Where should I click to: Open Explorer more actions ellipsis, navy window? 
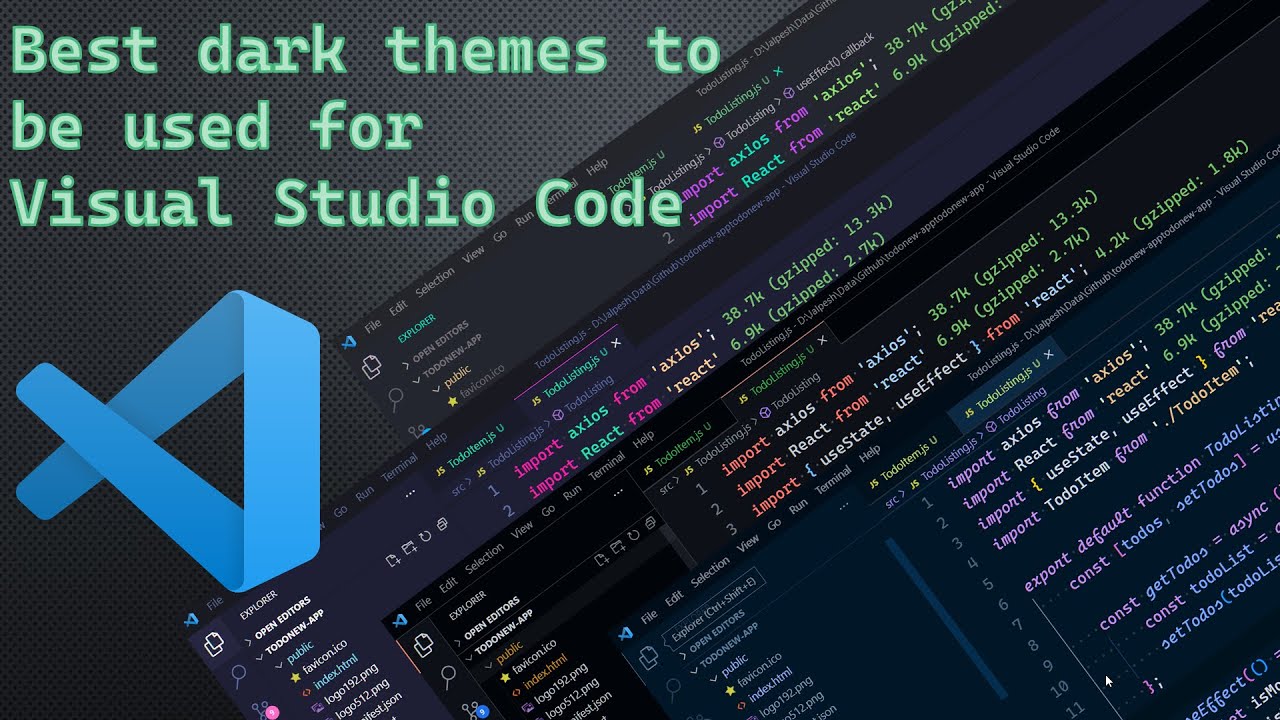coord(843,505)
